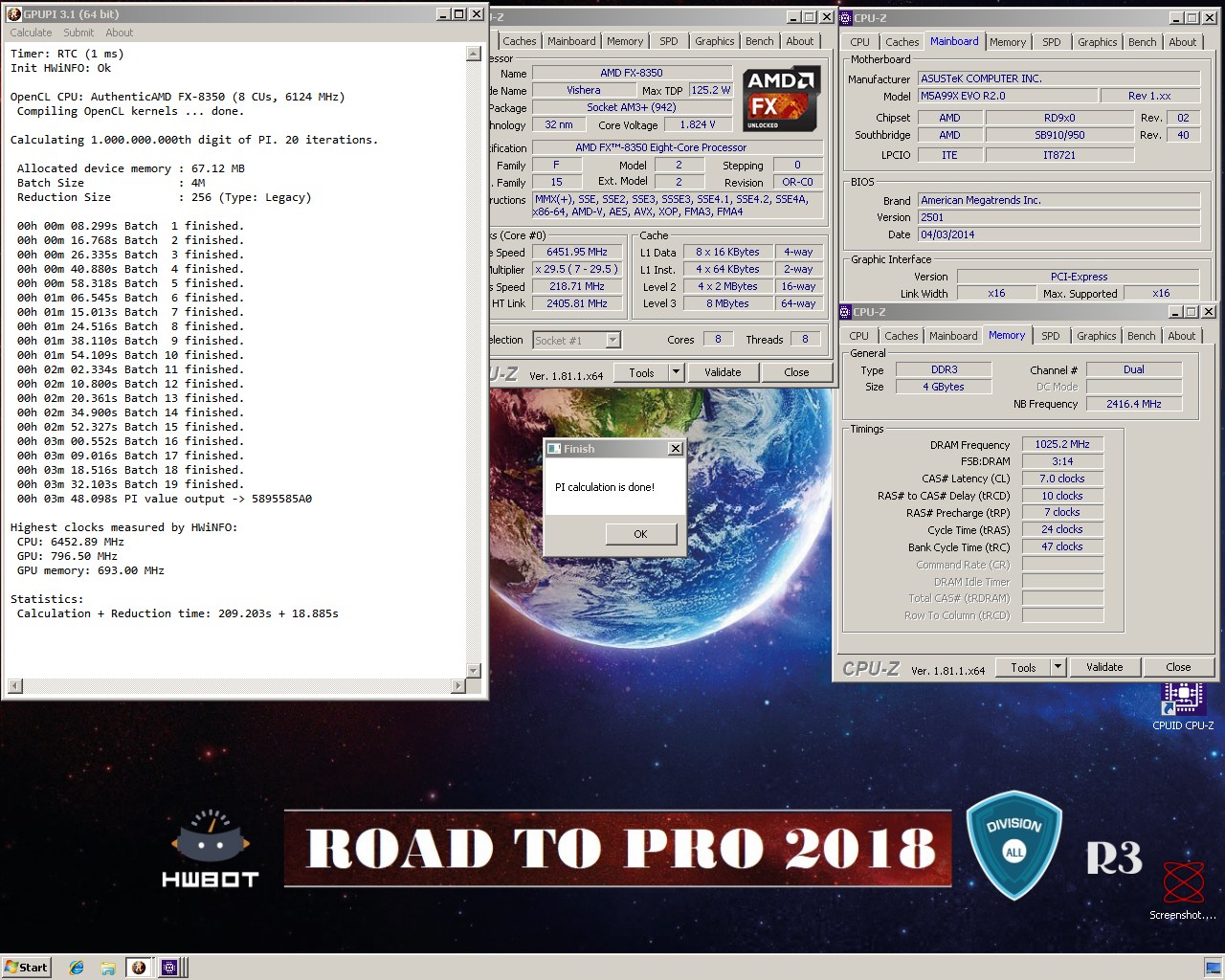Screen dimensions: 1225x980
Task: Click the 1025.2 MHz DRAM Frequency value
Action: (x=1062, y=444)
